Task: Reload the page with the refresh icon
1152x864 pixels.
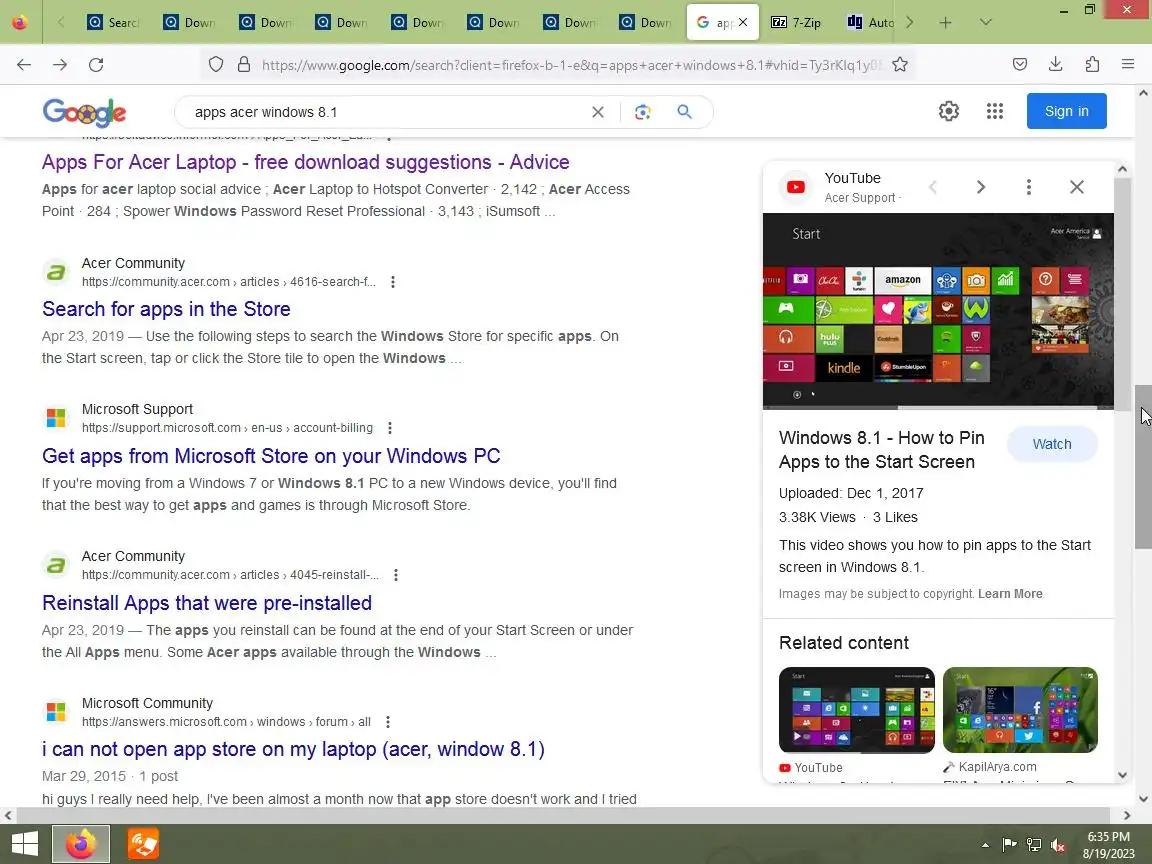Action: coord(96,65)
